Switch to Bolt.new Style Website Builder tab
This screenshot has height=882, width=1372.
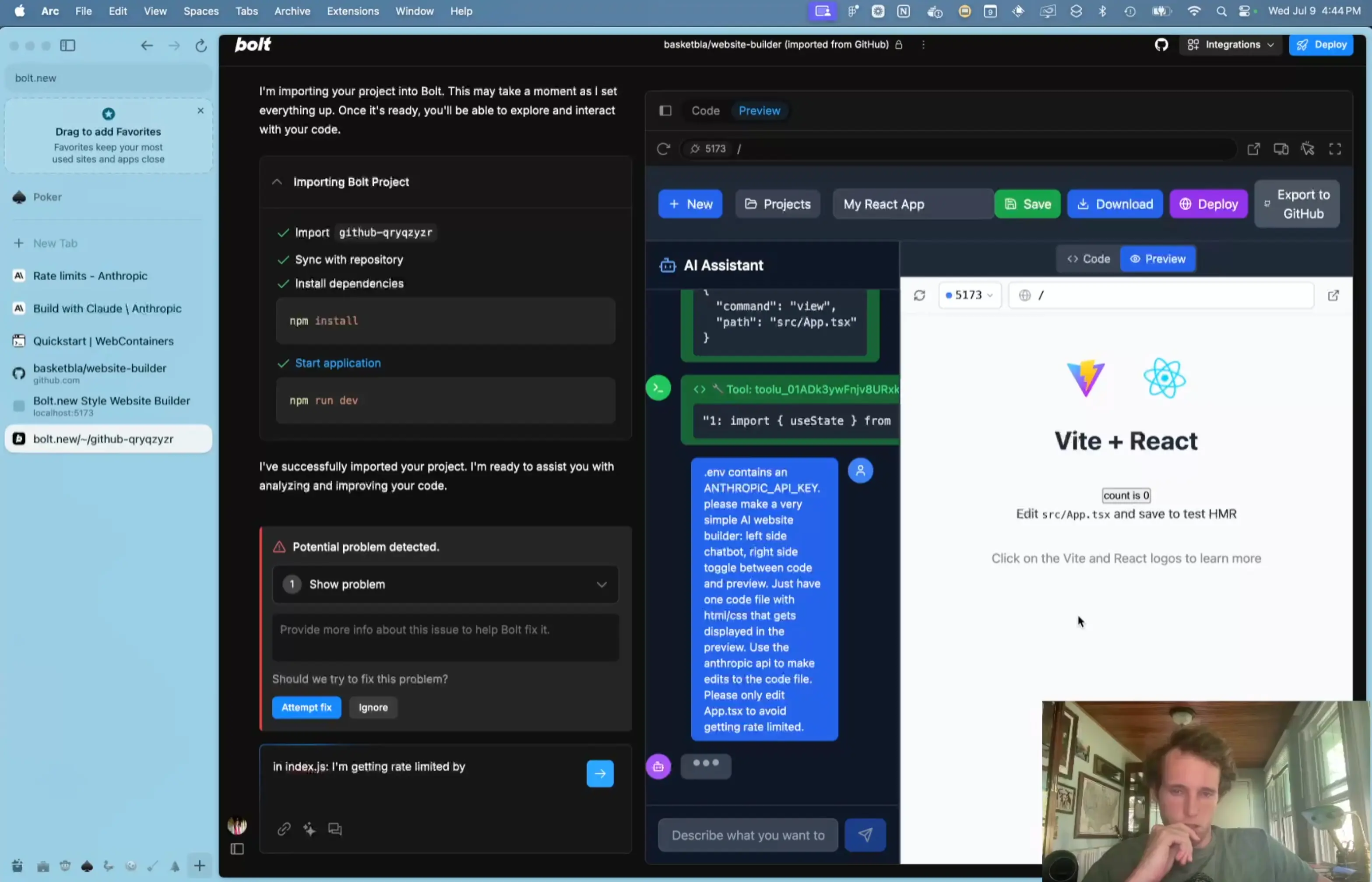[x=108, y=406]
